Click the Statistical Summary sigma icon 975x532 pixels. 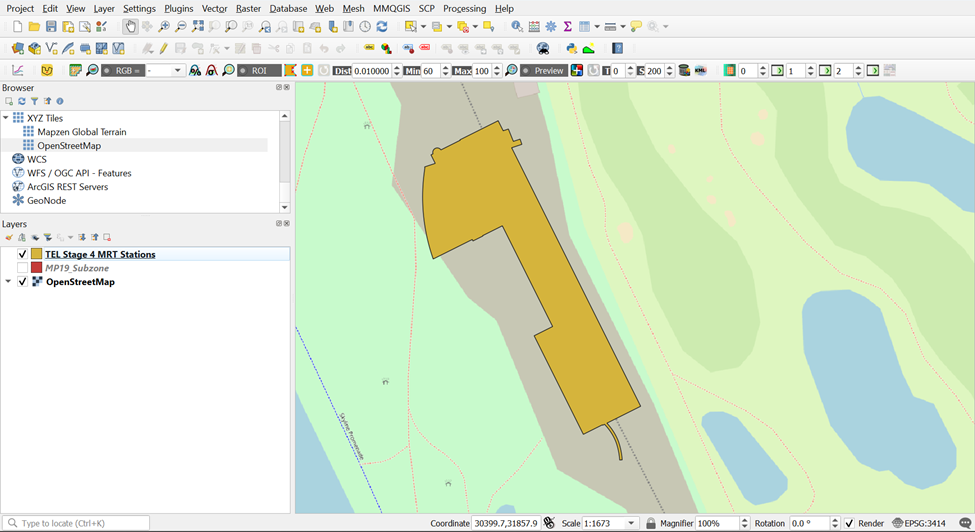click(x=567, y=27)
